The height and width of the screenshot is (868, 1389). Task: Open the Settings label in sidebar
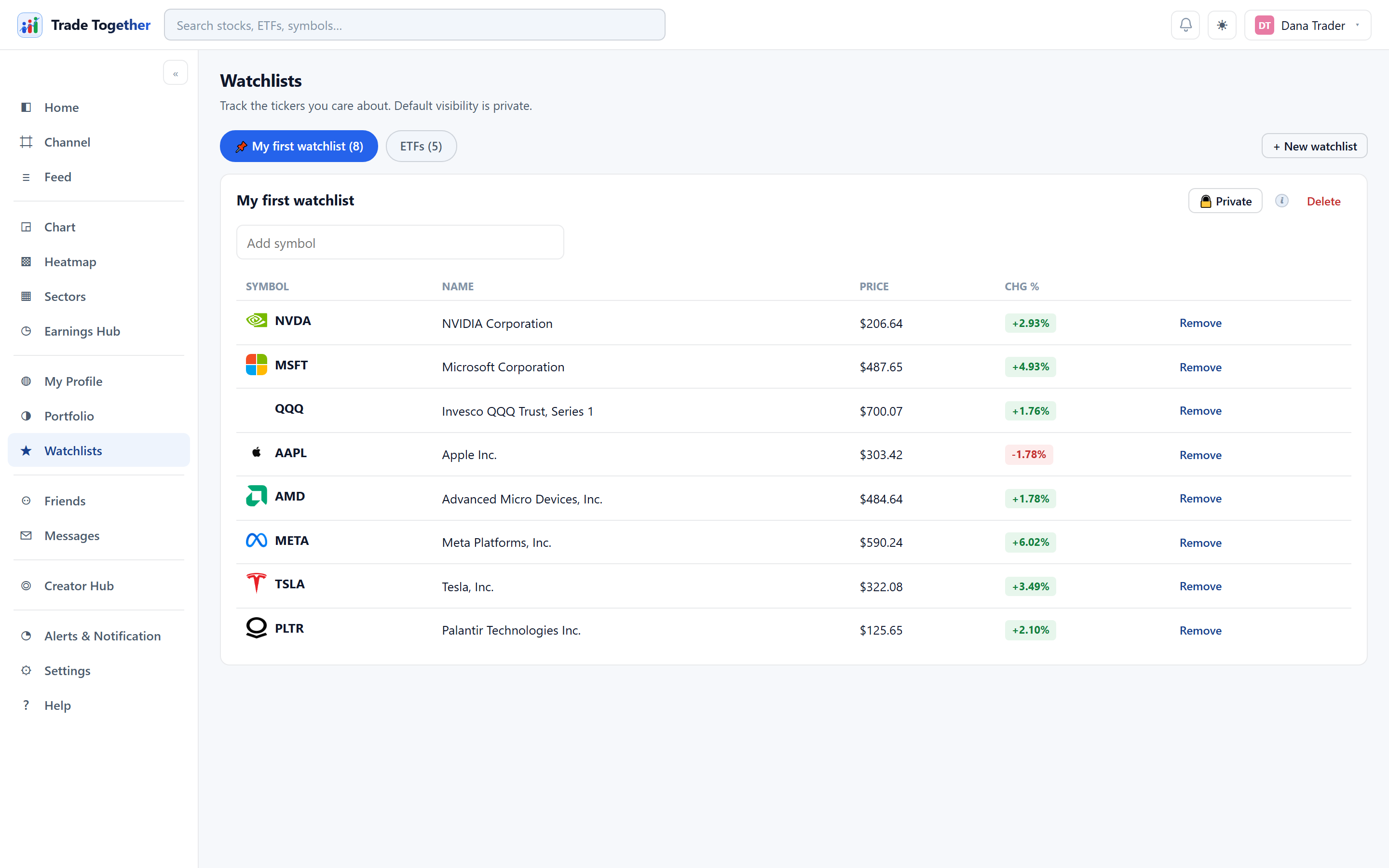click(x=67, y=670)
